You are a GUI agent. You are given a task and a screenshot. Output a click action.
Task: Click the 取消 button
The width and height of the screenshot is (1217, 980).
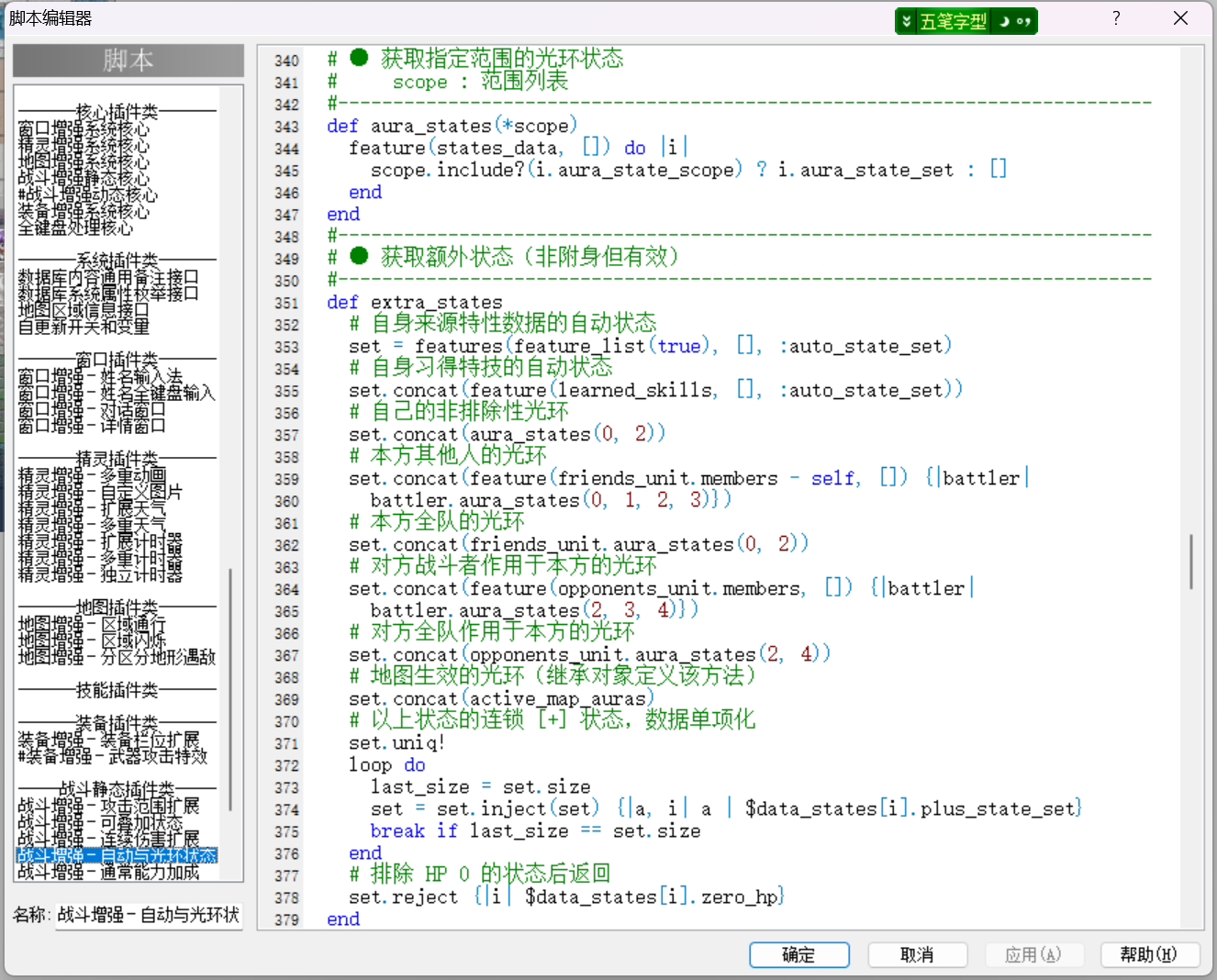917,955
